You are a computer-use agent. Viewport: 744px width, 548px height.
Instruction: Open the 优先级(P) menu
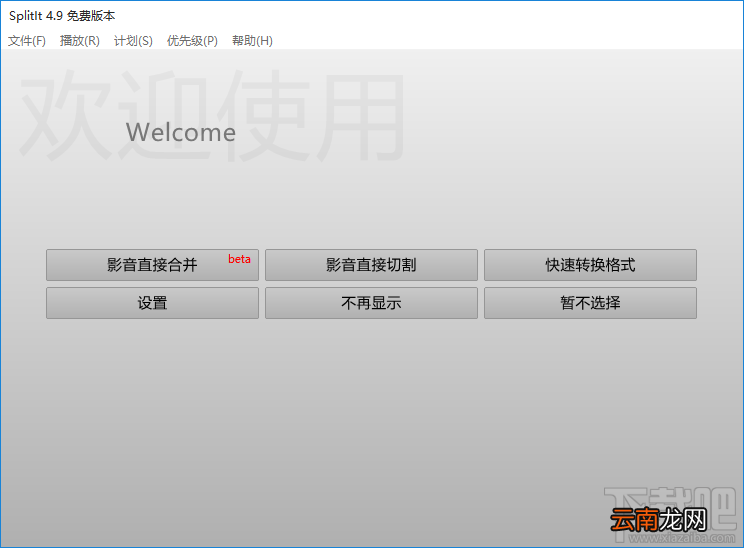click(x=192, y=41)
